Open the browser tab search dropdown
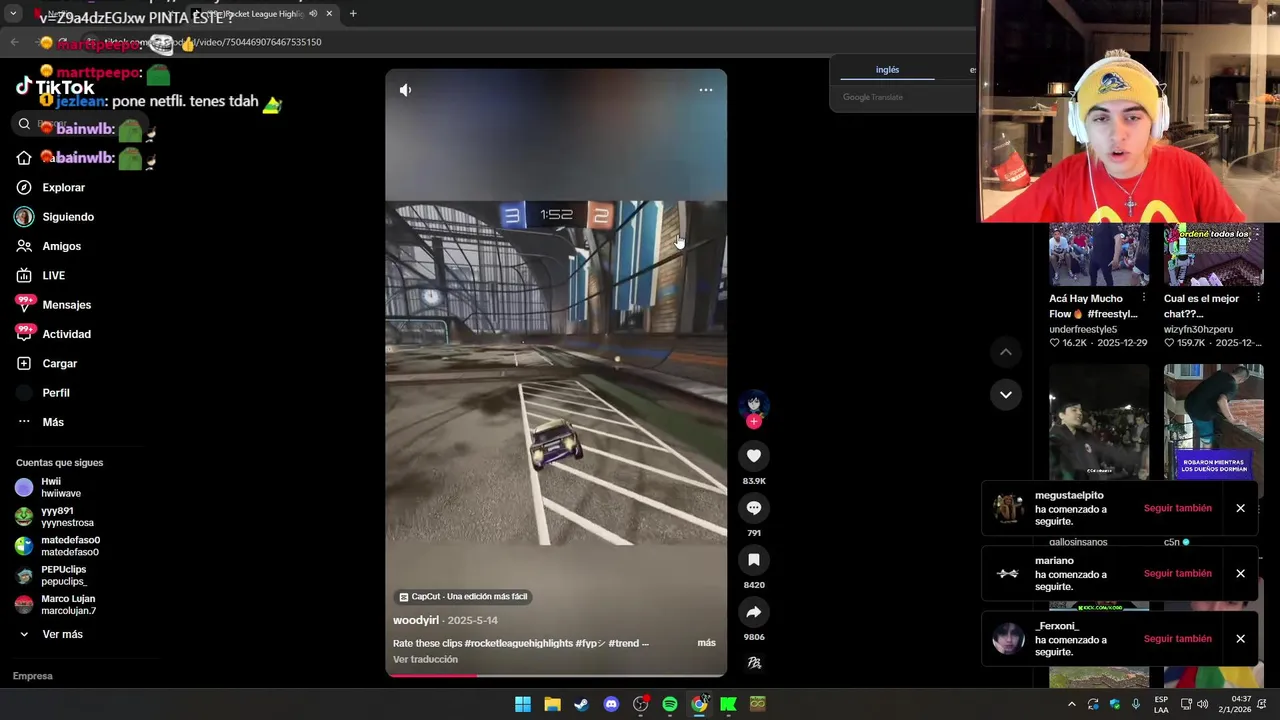 13,14
